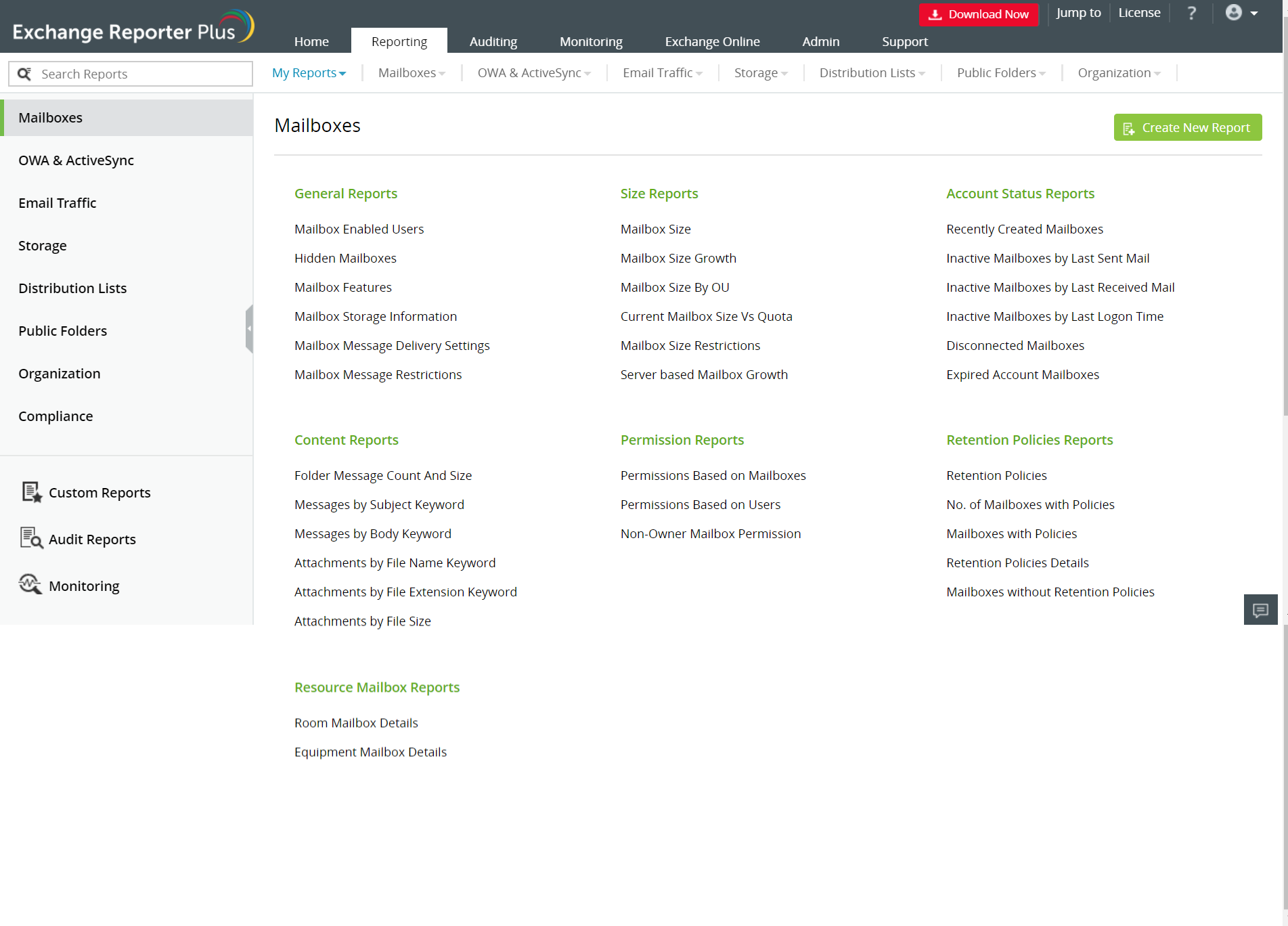Image resolution: width=1288 pixels, height=926 pixels.
Task: Click the Custom Reports sidebar icon
Action: (31, 492)
